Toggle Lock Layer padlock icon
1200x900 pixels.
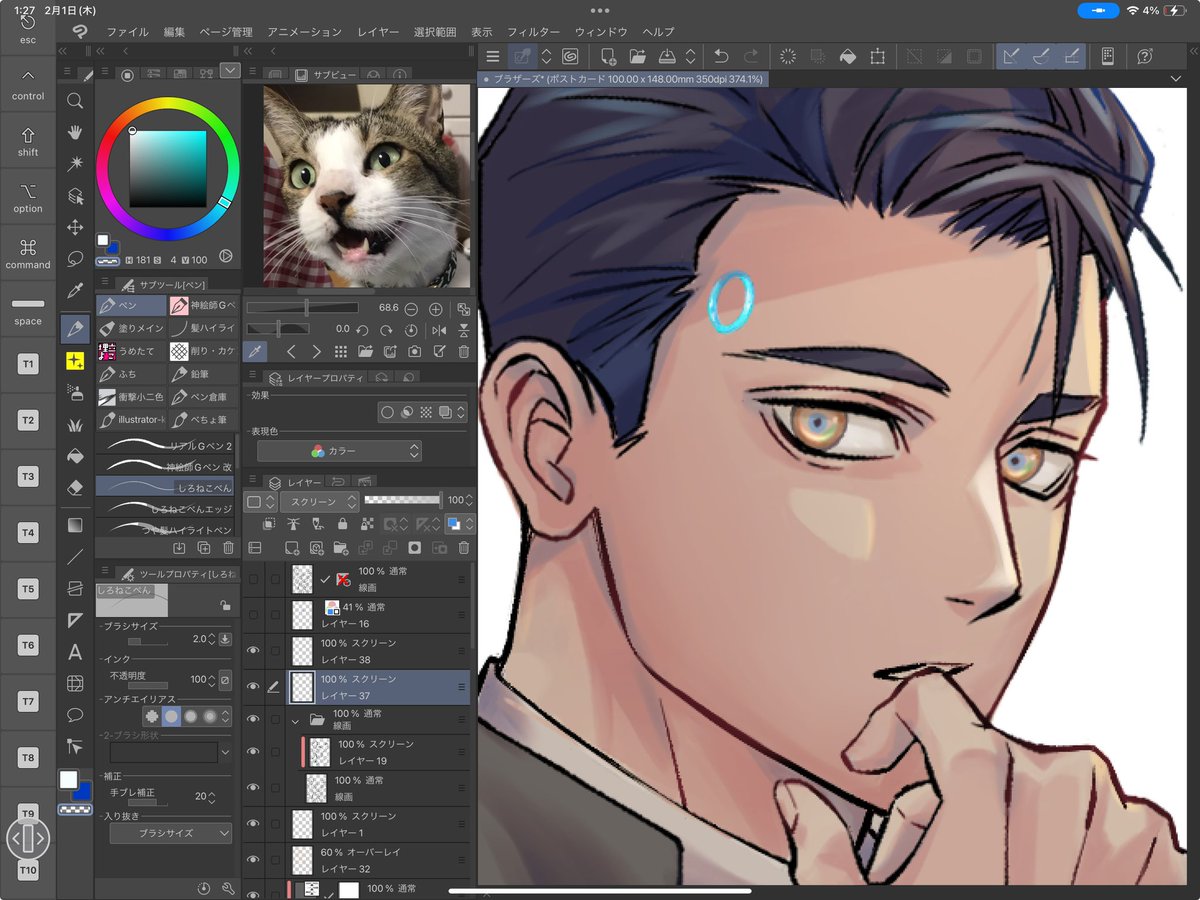point(343,524)
